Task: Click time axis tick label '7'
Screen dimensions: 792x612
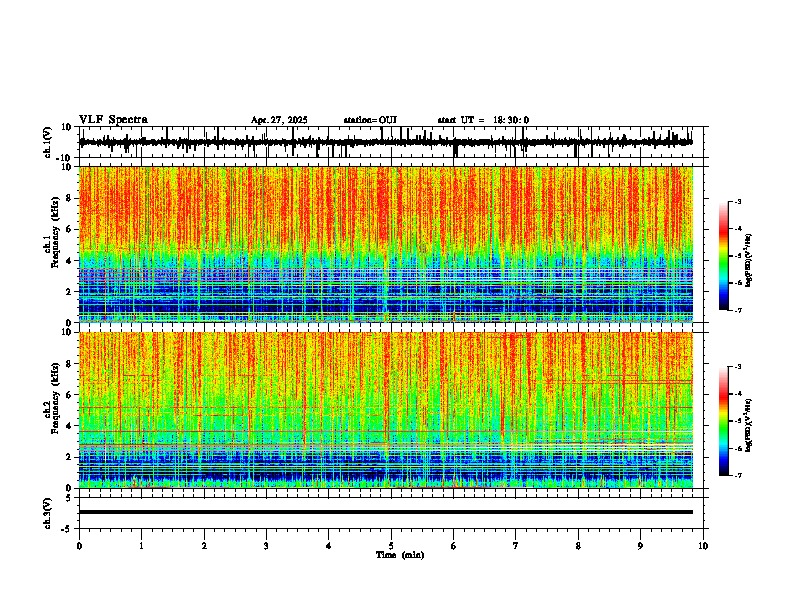Action: click(x=516, y=546)
